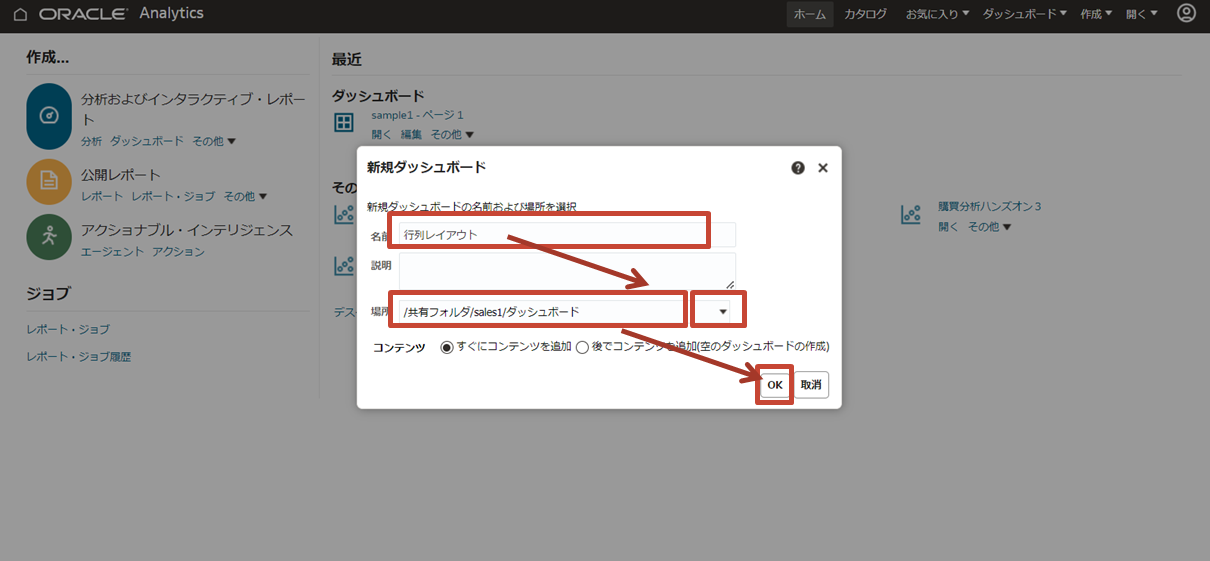
Task: Expand the 作成 menu in header
Action: 1096,14
